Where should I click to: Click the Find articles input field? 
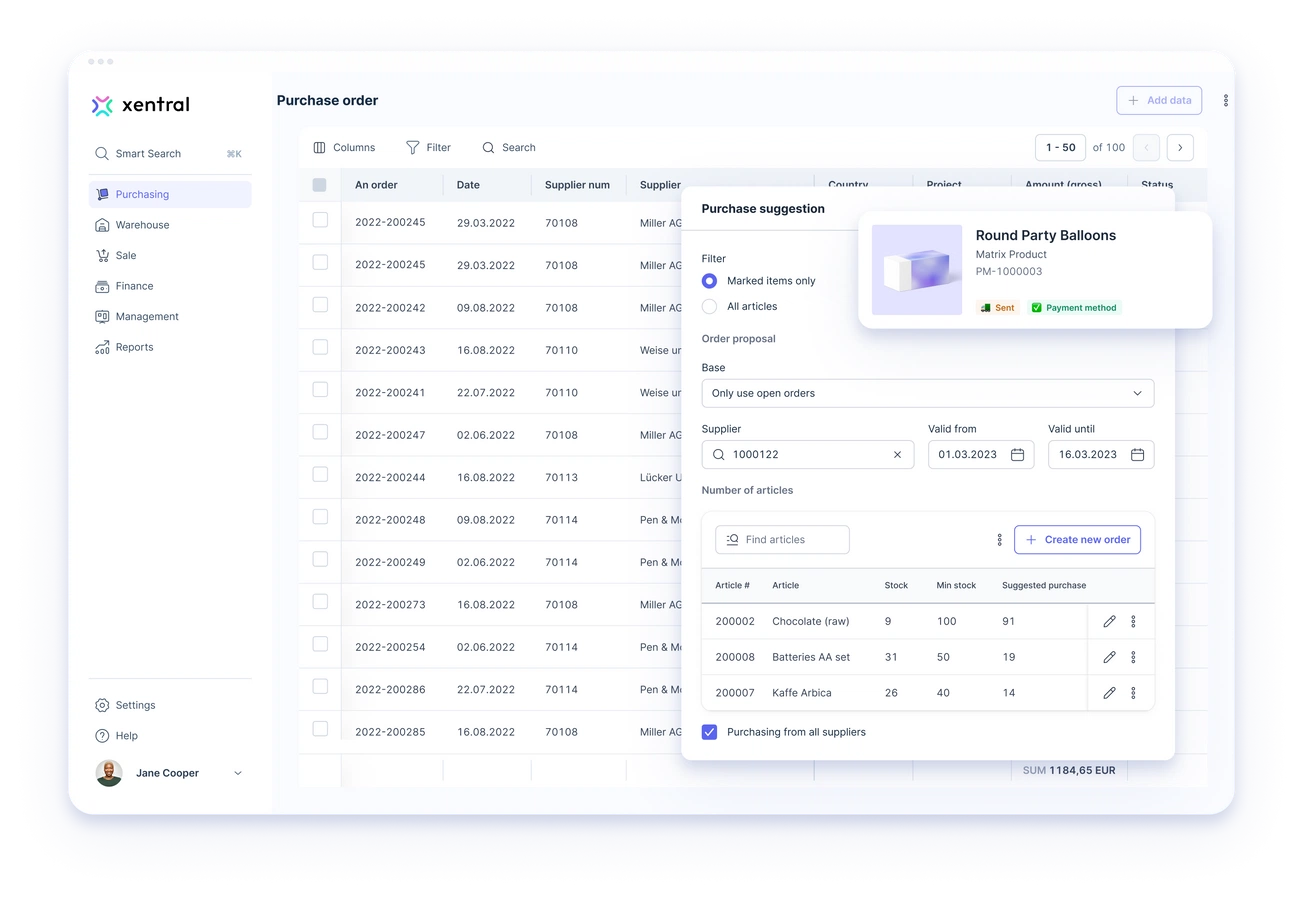(x=782, y=539)
